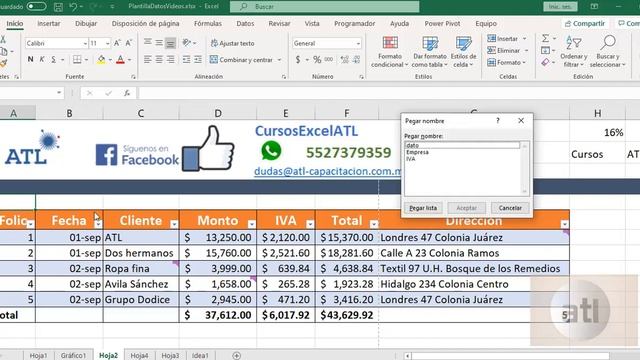Click Cancelar in Pegar nombre dialog
This screenshot has width=640, height=360.
(x=510, y=208)
